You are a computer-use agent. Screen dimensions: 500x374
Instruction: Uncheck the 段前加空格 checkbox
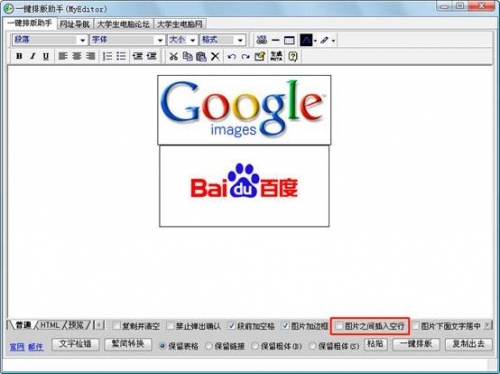(231, 326)
